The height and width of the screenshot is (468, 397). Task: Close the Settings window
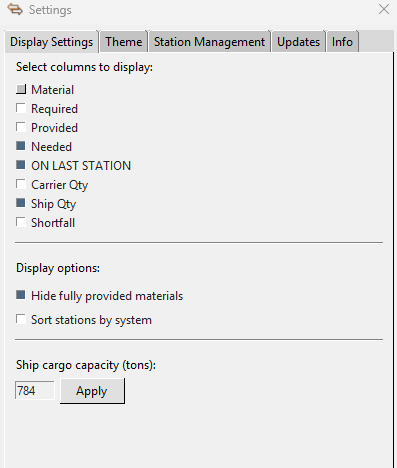(384, 9)
